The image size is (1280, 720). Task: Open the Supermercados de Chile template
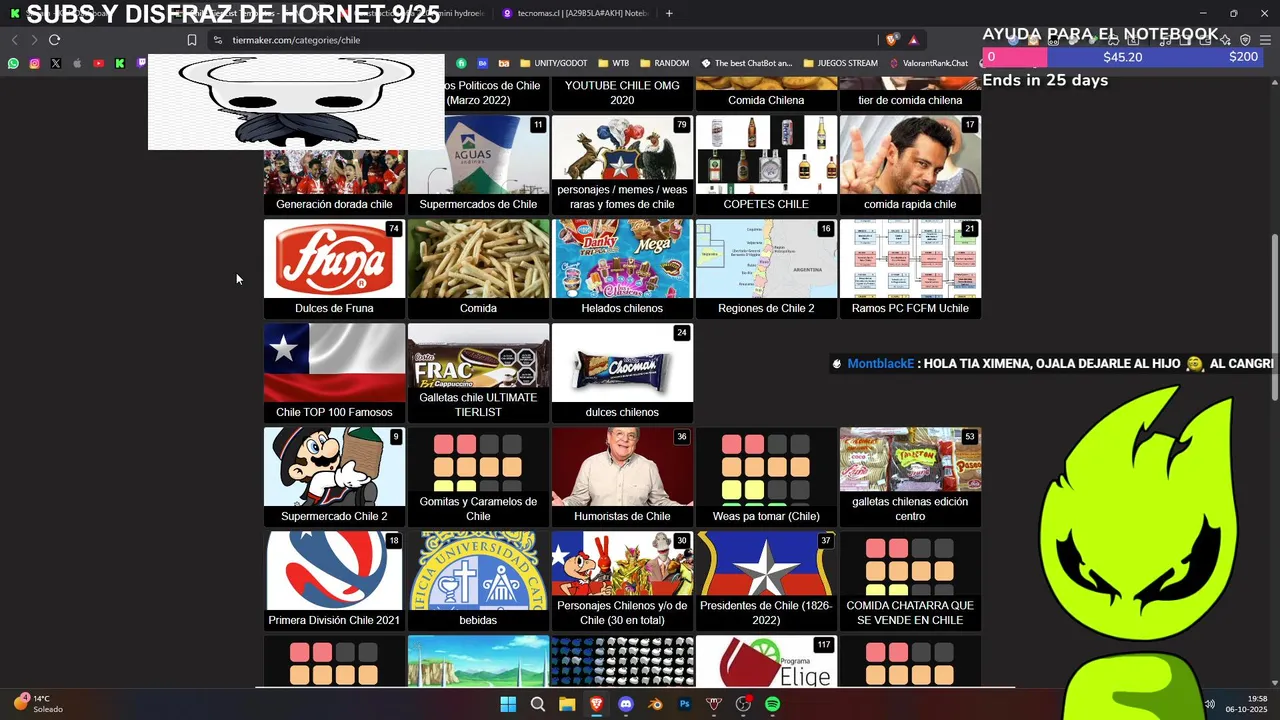click(478, 164)
